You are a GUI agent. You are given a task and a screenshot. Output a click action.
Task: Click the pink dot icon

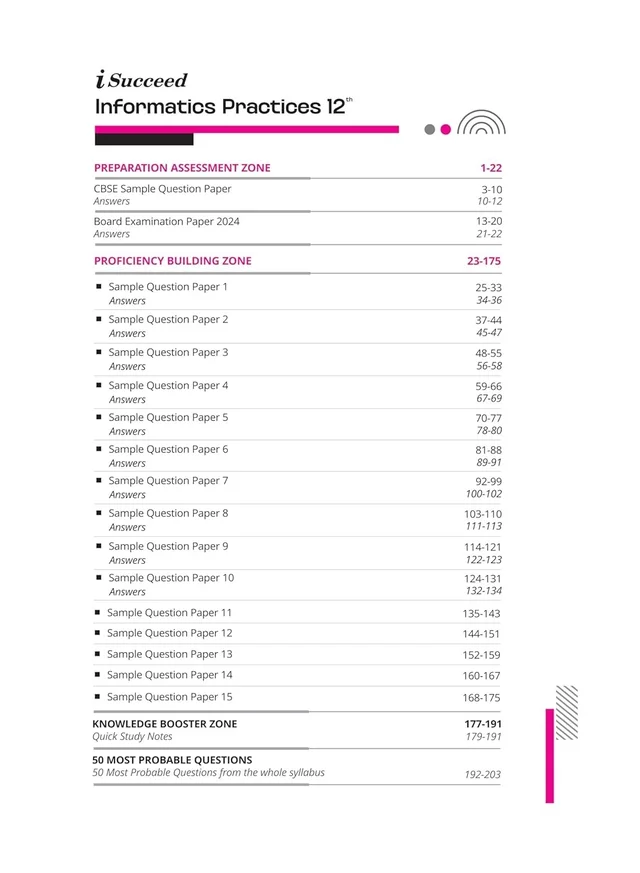tap(445, 129)
